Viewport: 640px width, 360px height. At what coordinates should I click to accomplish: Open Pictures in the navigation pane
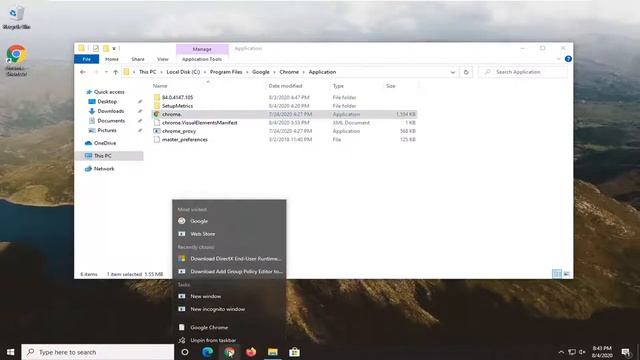107,130
